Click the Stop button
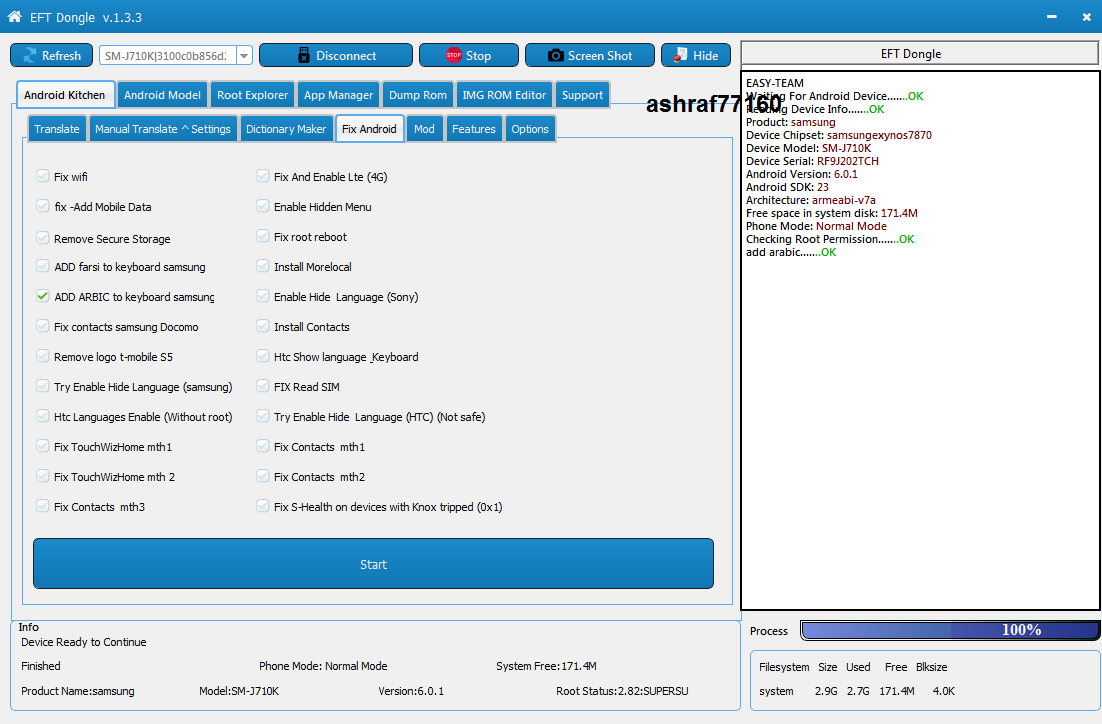The width and height of the screenshot is (1102, 724). 469,56
